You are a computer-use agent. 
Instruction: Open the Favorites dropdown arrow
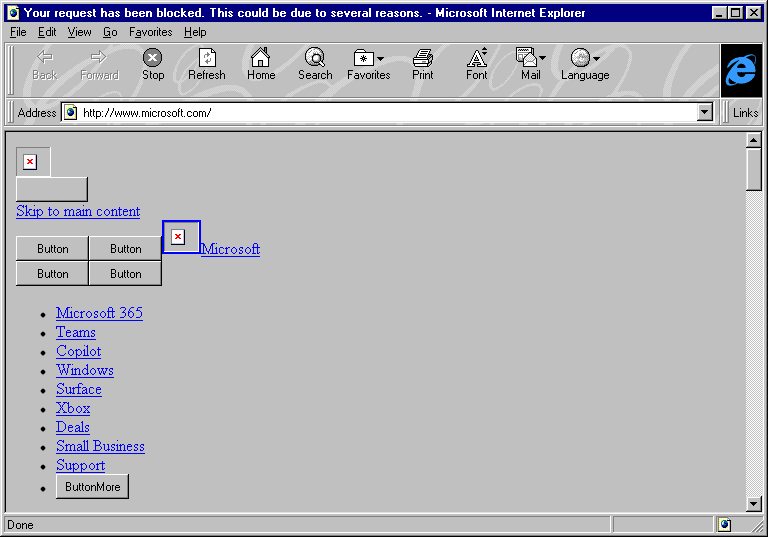click(380, 59)
